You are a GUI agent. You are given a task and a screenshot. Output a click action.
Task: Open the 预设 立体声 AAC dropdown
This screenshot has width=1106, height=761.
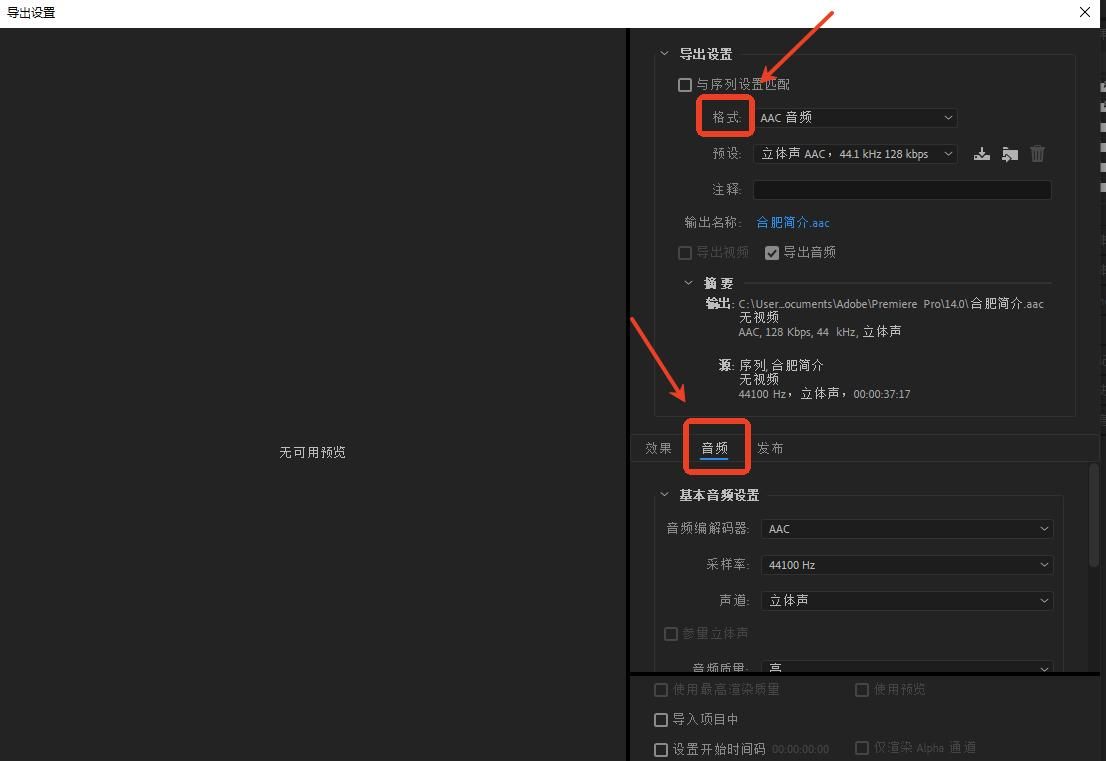coord(855,154)
